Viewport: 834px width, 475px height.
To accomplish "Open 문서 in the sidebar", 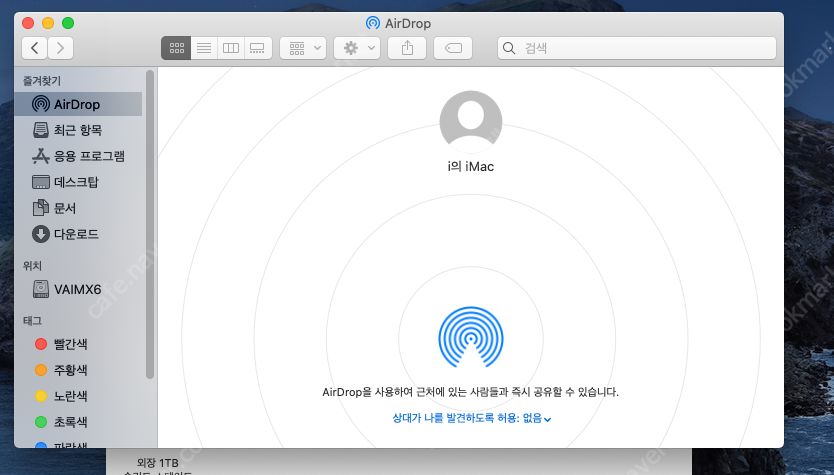I will click(78, 208).
